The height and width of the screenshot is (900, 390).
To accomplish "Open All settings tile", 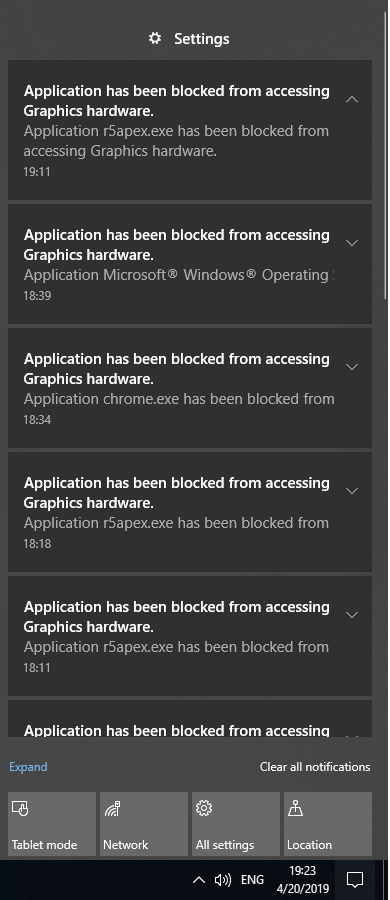I will click(x=235, y=824).
